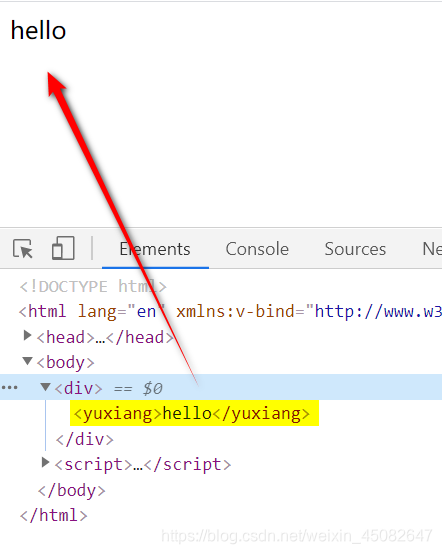Activate the inspect element picker icon
This screenshot has height=554, width=442.
23,249
